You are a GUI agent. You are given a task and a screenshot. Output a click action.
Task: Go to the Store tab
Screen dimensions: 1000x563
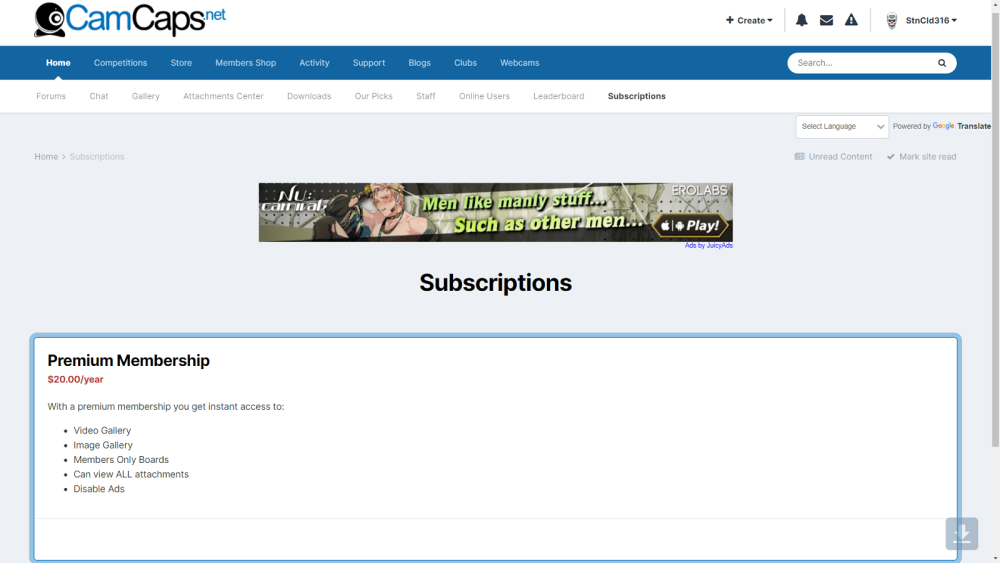tap(181, 62)
